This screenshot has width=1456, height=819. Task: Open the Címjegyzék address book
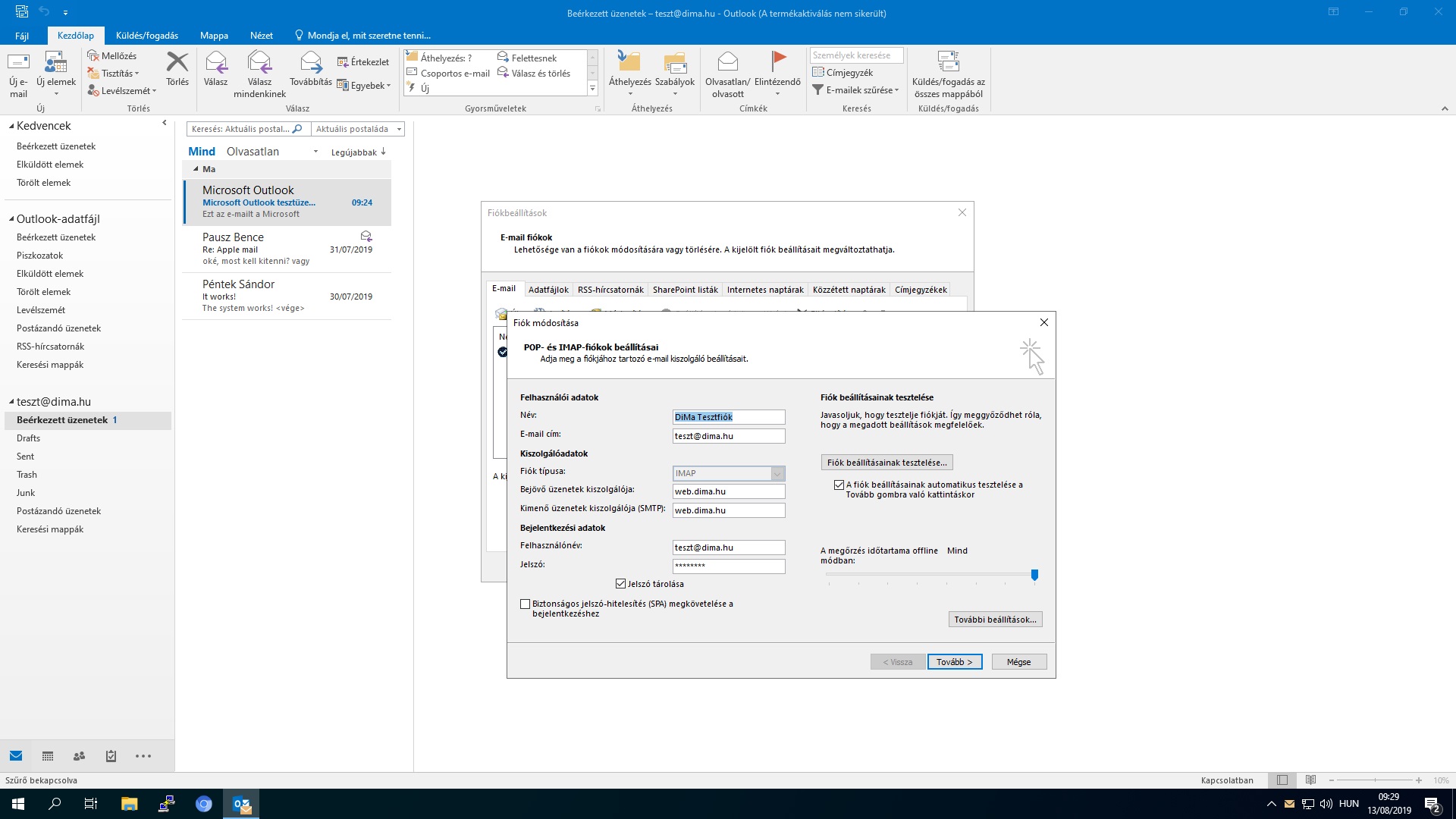tap(843, 73)
